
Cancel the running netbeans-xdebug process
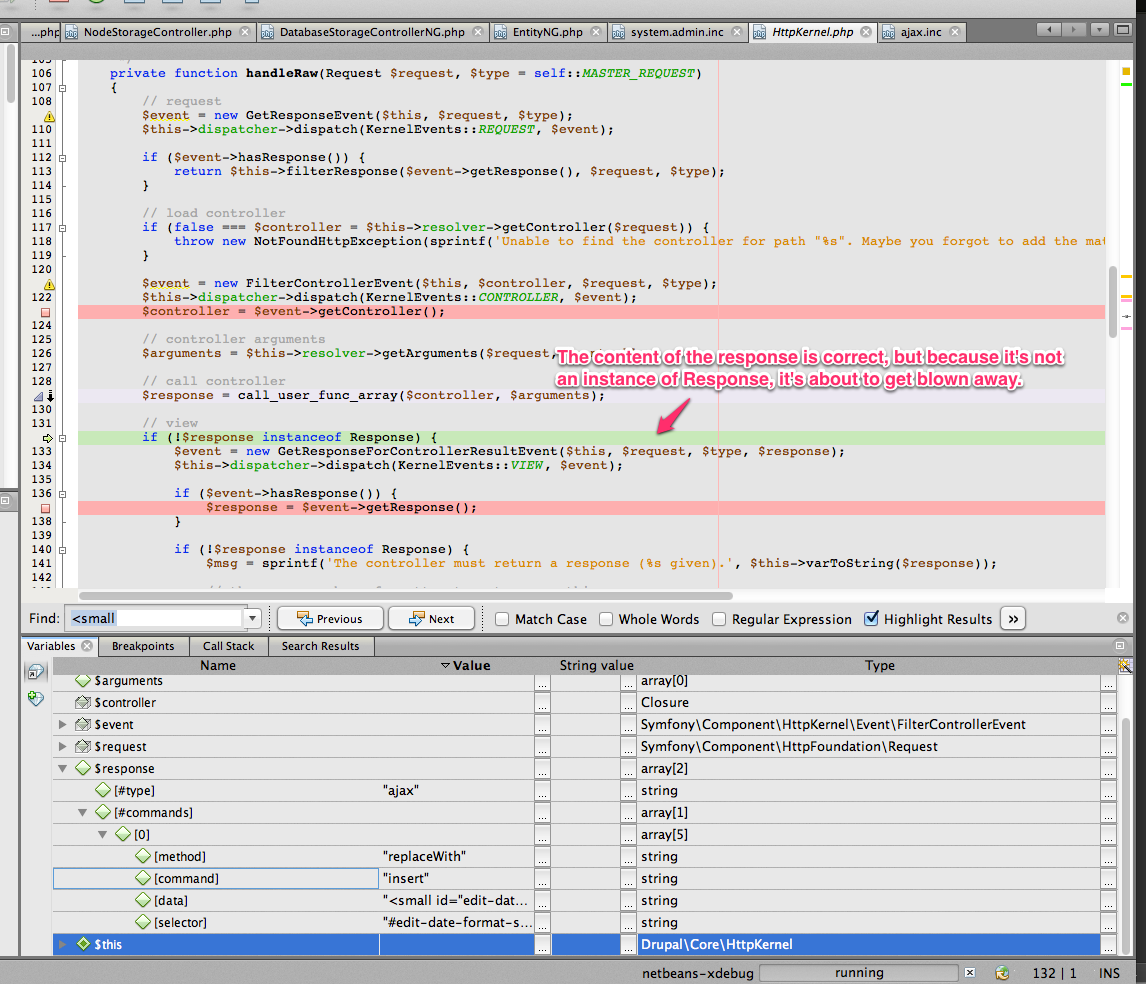[x=969, y=972]
